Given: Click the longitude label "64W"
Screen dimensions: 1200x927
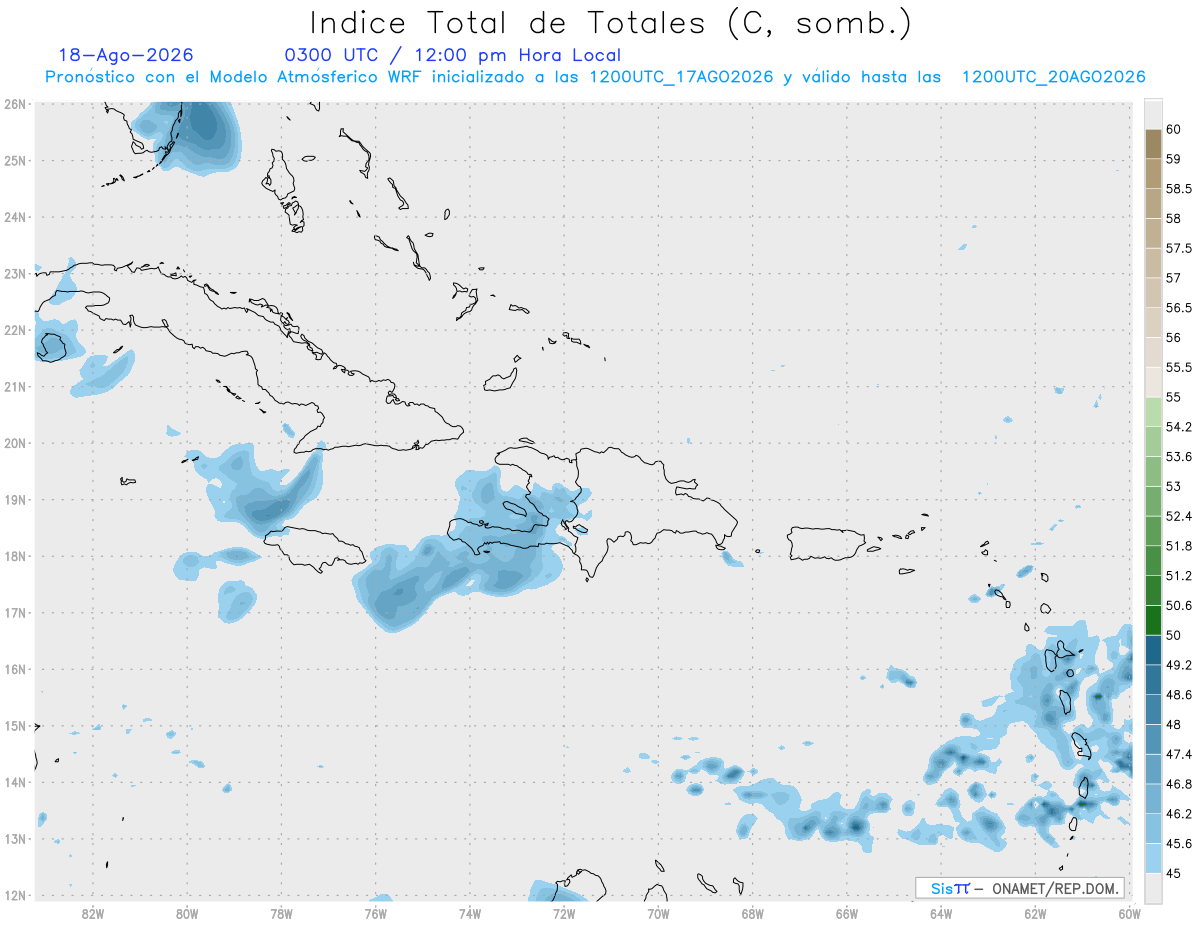Looking at the screenshot, I should tap(941, 913).
